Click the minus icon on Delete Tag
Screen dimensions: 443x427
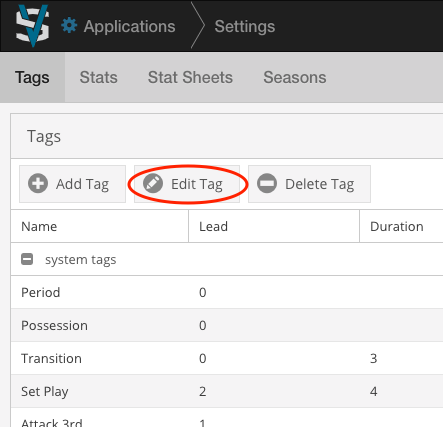267,184
